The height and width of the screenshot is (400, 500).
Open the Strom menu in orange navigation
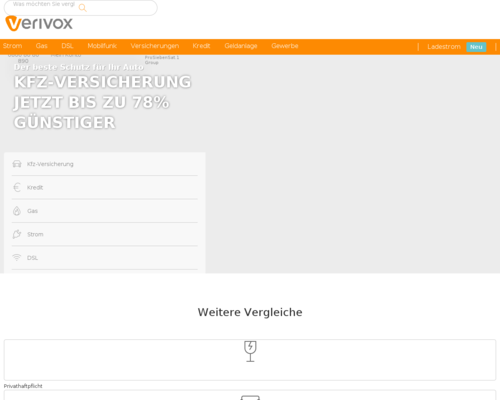(12, 46)
